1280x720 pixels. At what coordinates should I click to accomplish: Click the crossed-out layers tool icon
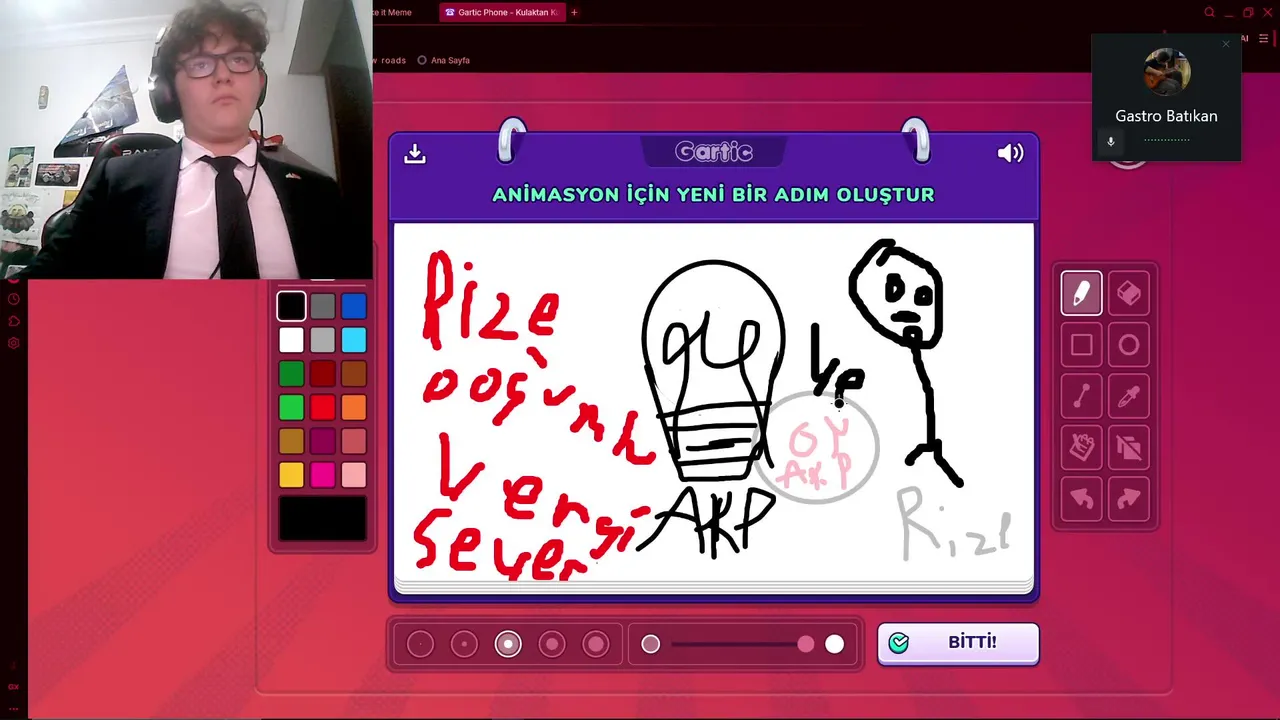1129,447
